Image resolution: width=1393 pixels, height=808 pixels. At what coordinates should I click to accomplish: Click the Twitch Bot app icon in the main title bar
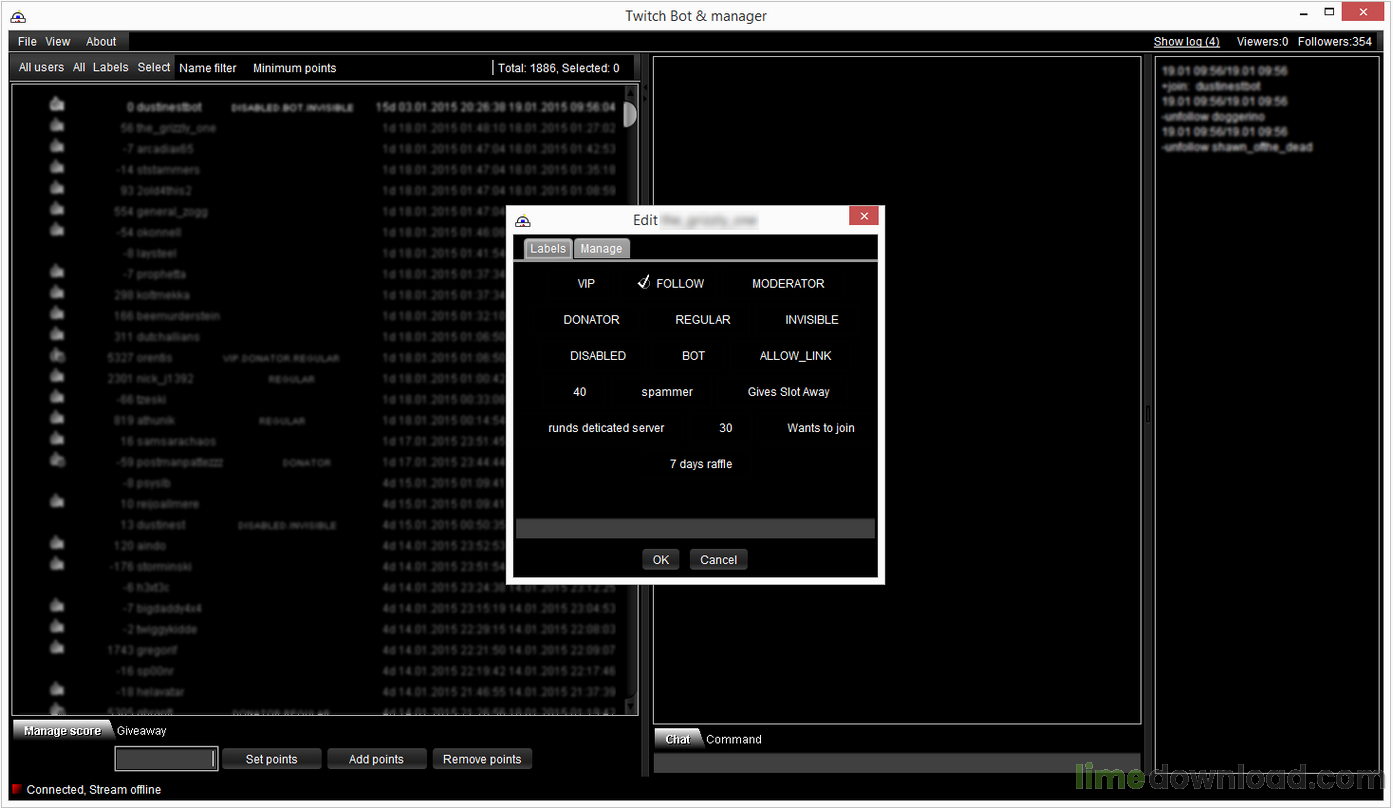[18, 16]
